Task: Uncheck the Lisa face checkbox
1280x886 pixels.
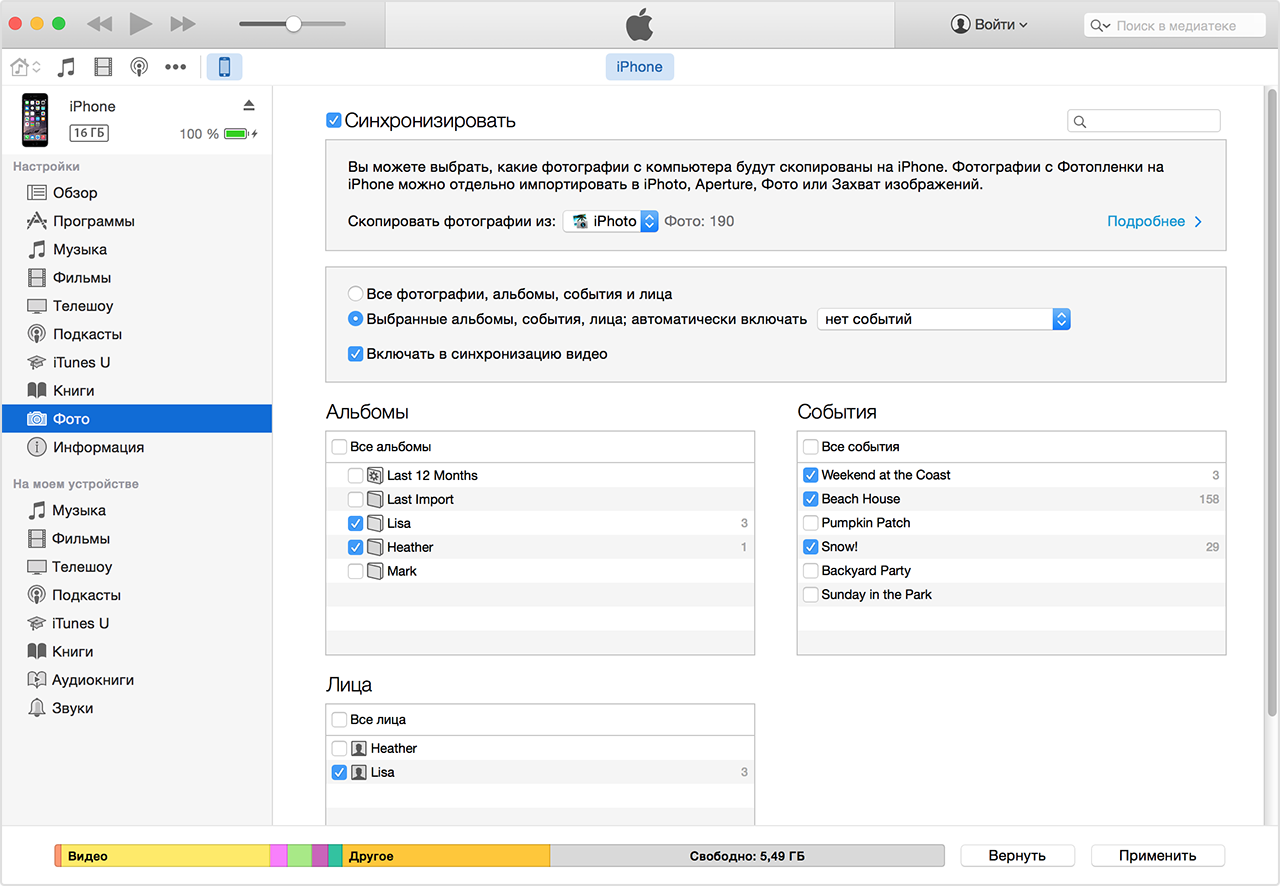Action: click(340, 772)
